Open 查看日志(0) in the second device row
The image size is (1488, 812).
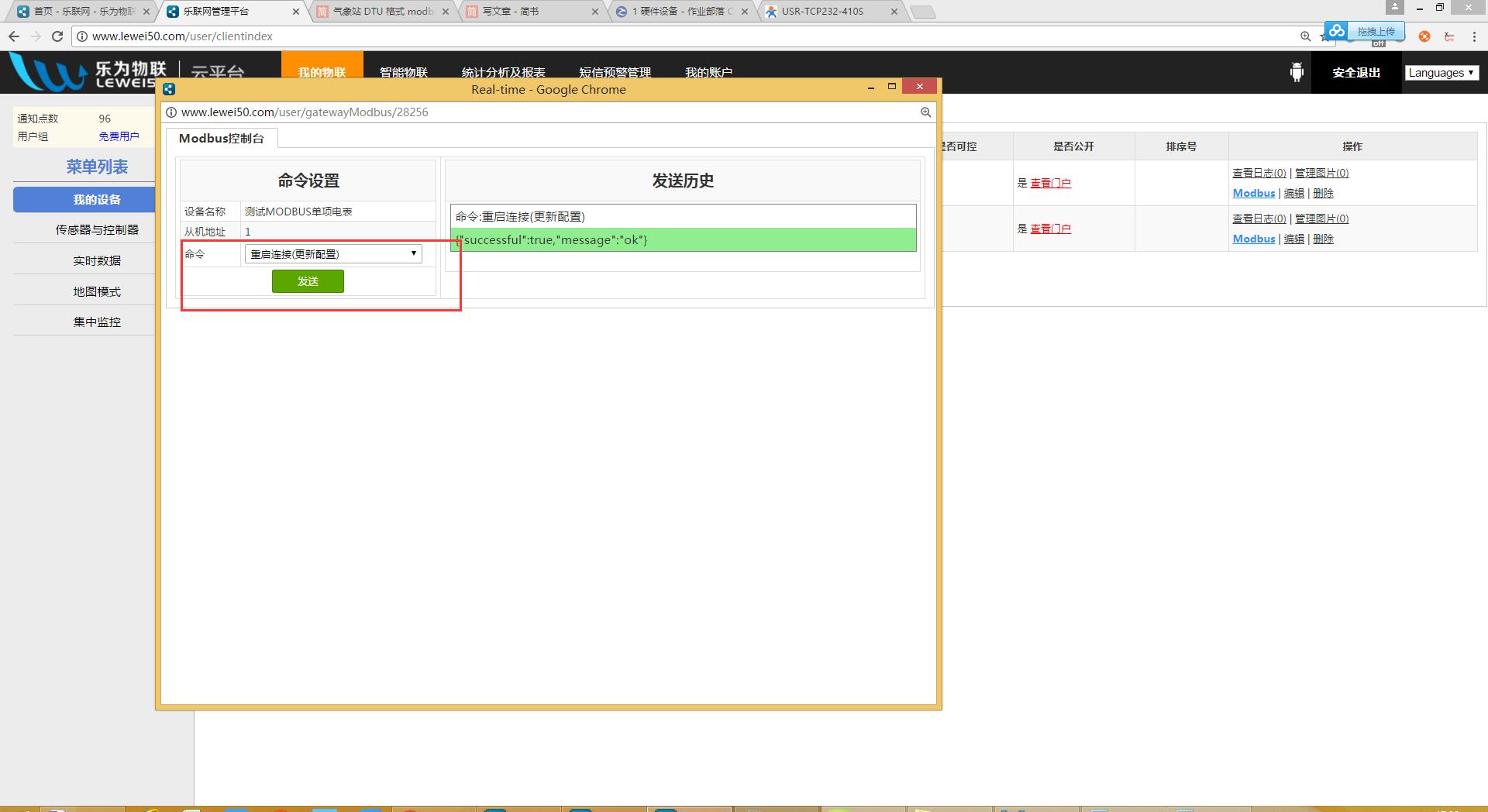pos(1259,218)
